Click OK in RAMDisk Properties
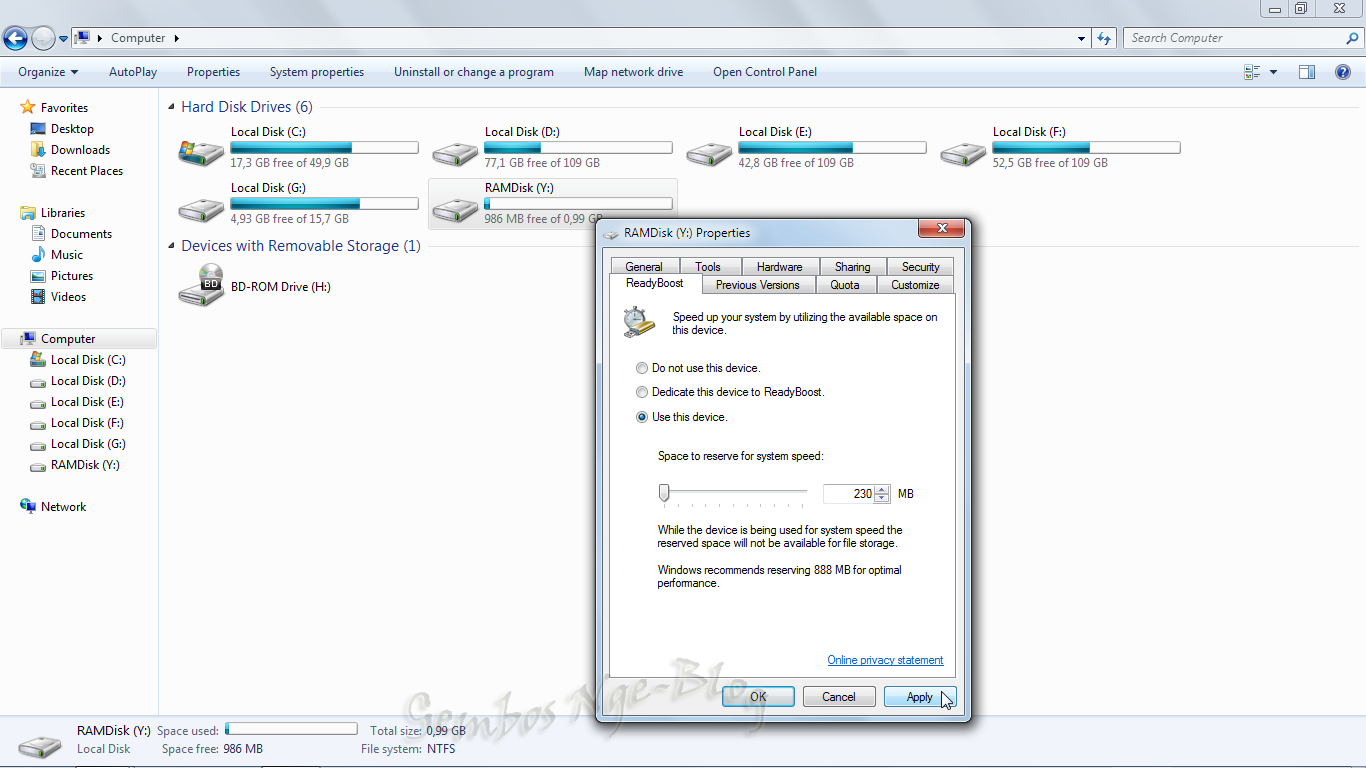The width and height of the screenshot is (1366, 768). click(758, 697)
